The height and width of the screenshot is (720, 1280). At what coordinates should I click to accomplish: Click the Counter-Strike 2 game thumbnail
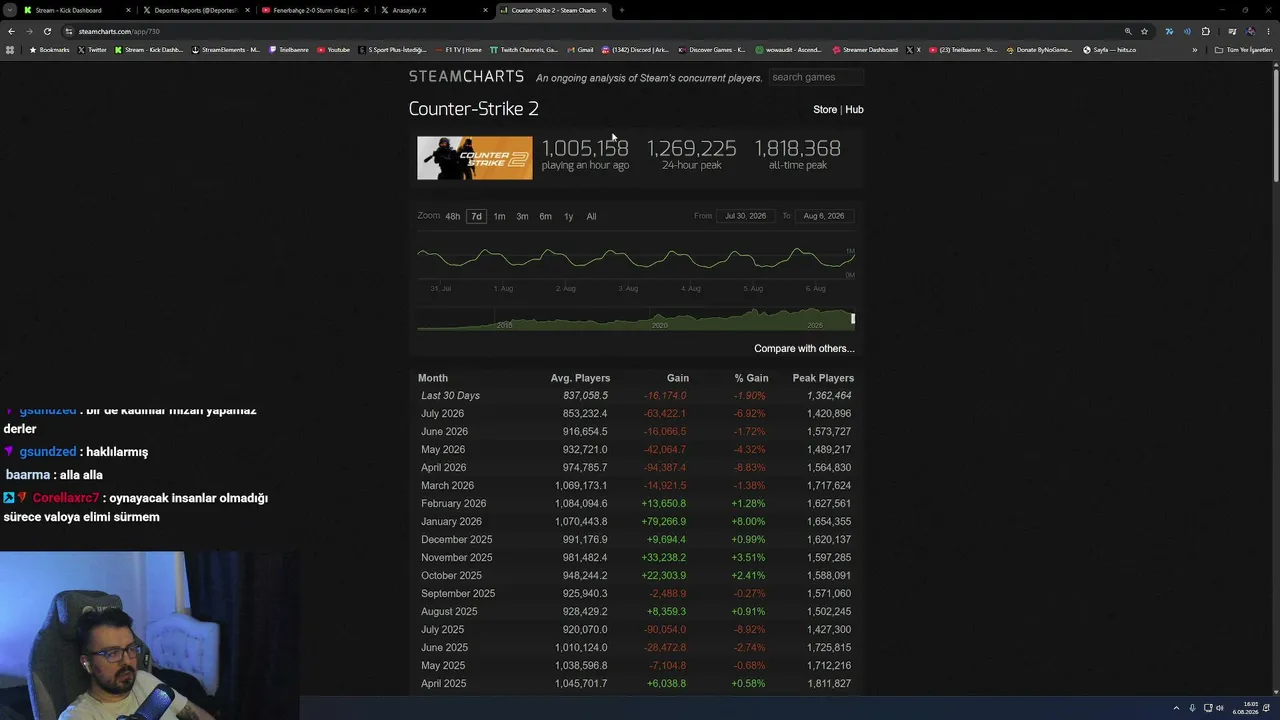coord(475,158)
